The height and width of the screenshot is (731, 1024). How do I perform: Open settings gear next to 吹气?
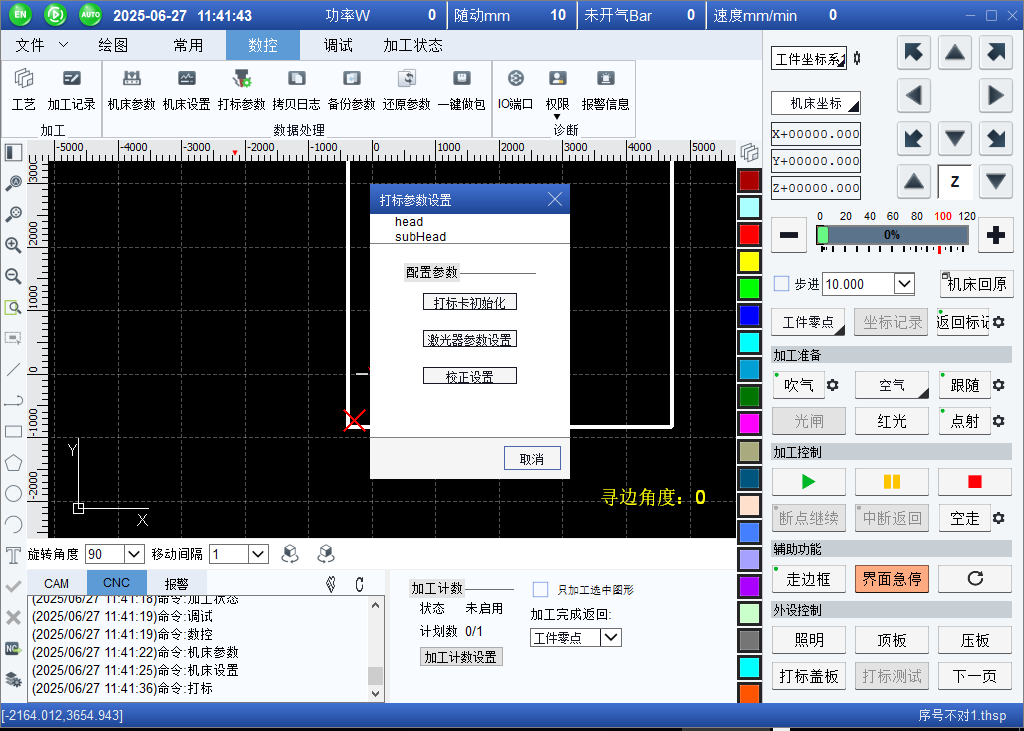pyautogui.click(x=832, y=385)
